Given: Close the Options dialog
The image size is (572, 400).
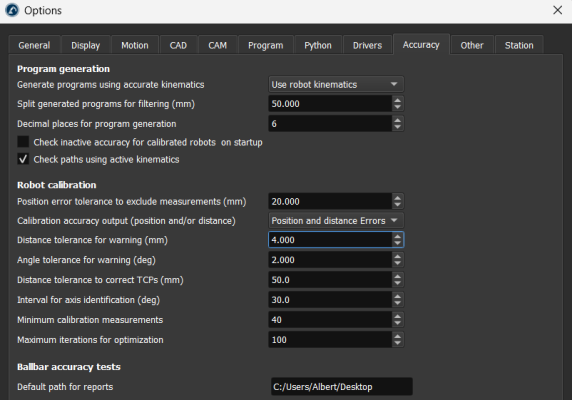Looking at the screenshot, I should point(557,10).
